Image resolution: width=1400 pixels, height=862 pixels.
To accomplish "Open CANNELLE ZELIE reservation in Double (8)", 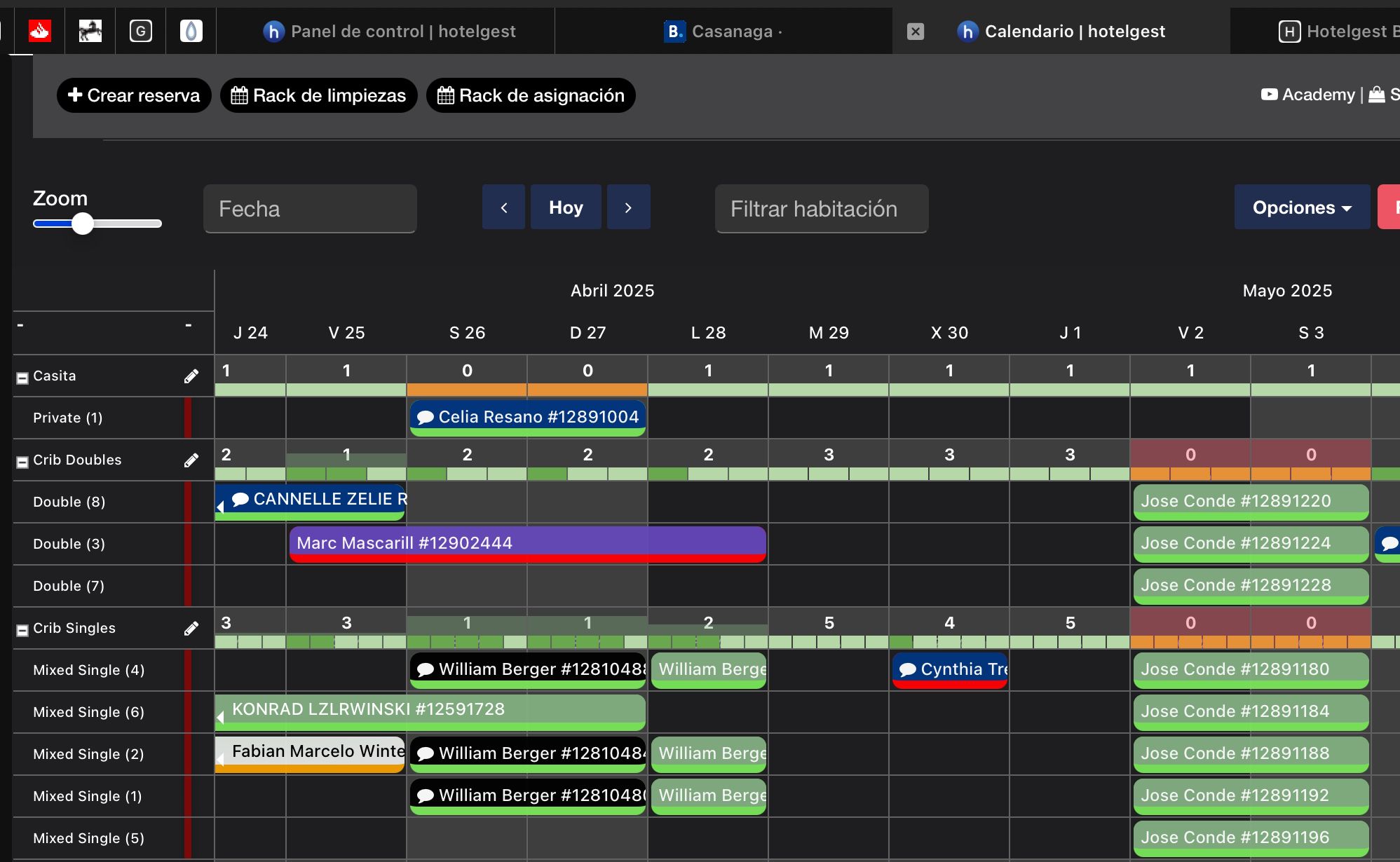I will tap(310, 501).
